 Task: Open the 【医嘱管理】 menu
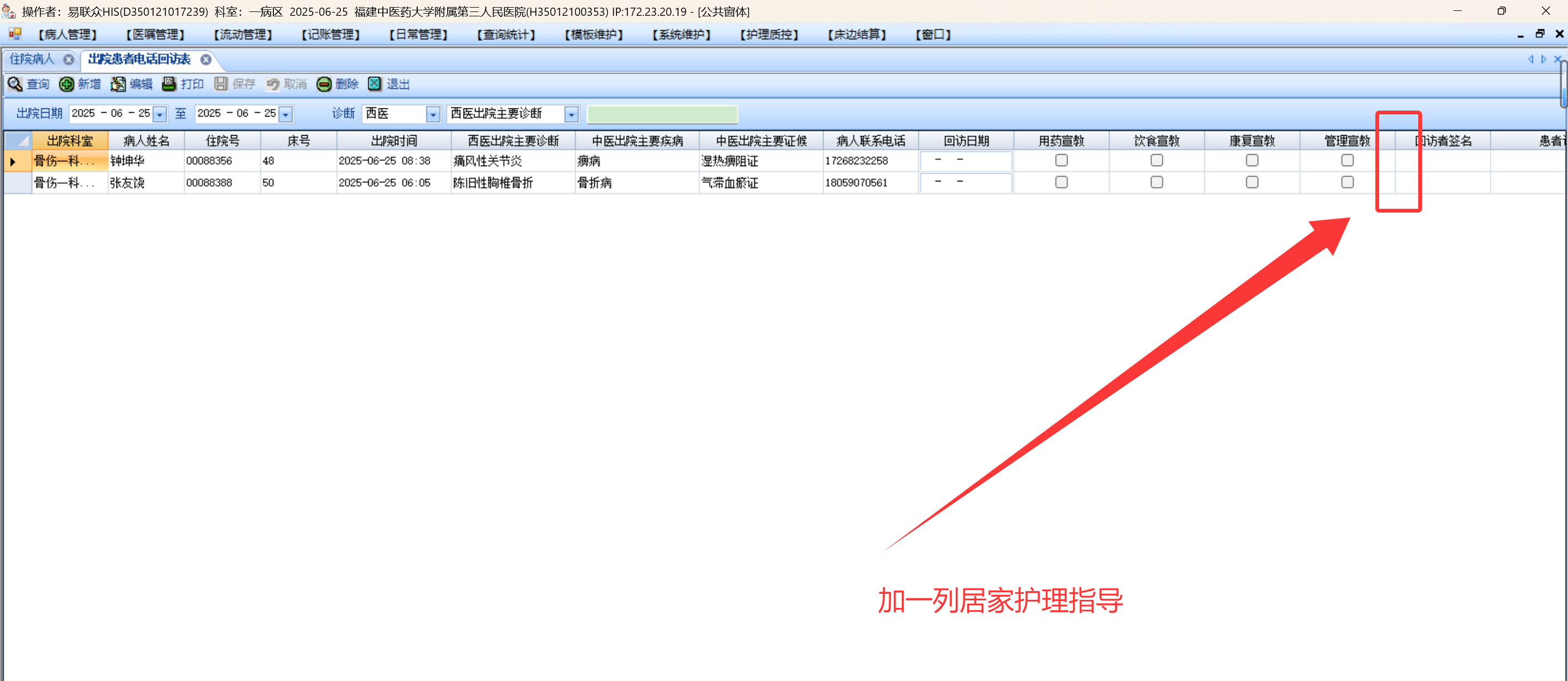pyautogui.click(x=155, y=34)
